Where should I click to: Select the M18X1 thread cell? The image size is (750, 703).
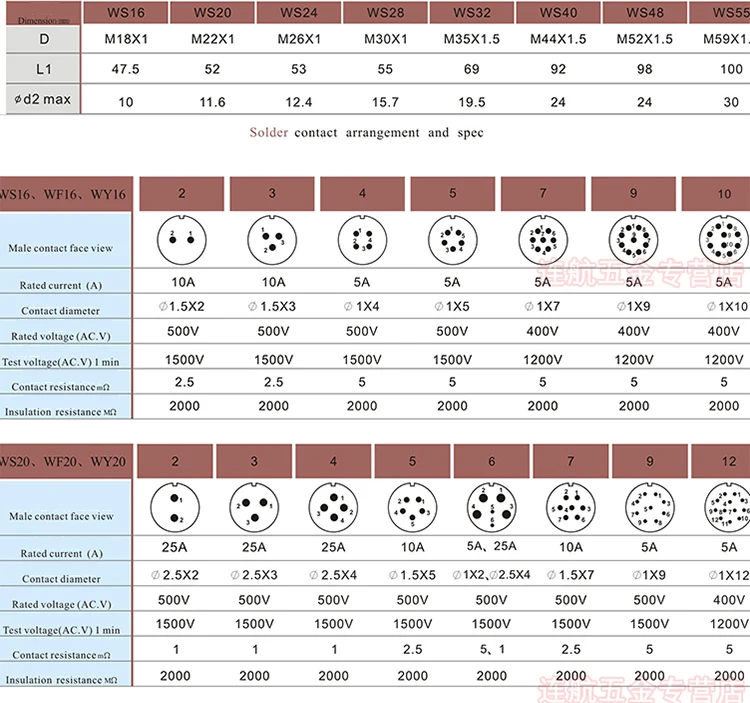[126, 39]
